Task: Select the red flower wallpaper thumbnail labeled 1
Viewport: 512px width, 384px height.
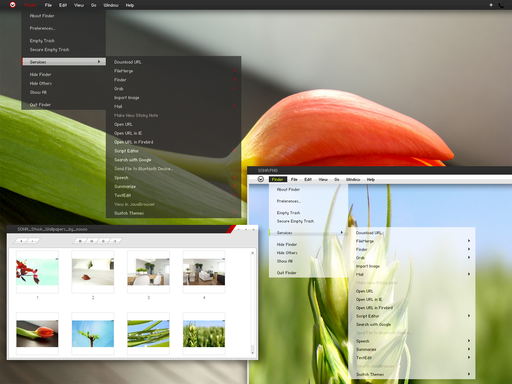Action: point(37,272)
